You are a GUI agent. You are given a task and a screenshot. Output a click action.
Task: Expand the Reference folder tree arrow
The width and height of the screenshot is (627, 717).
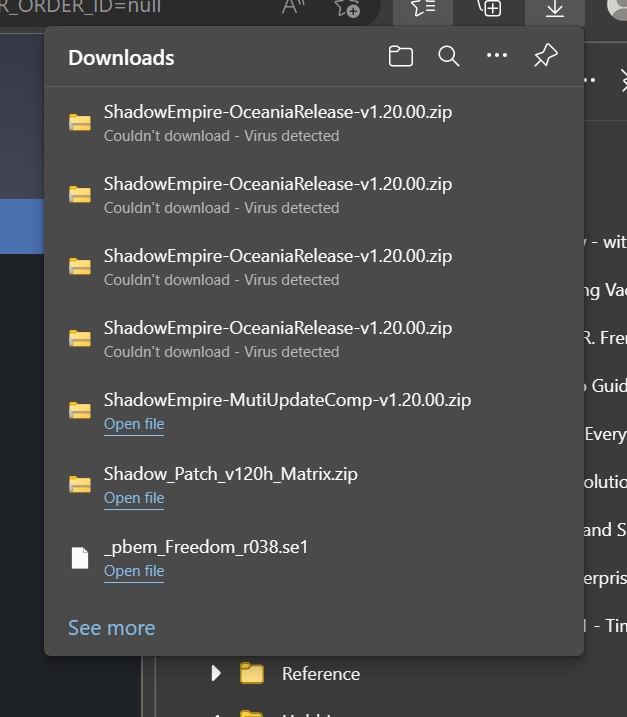(216, 673)
